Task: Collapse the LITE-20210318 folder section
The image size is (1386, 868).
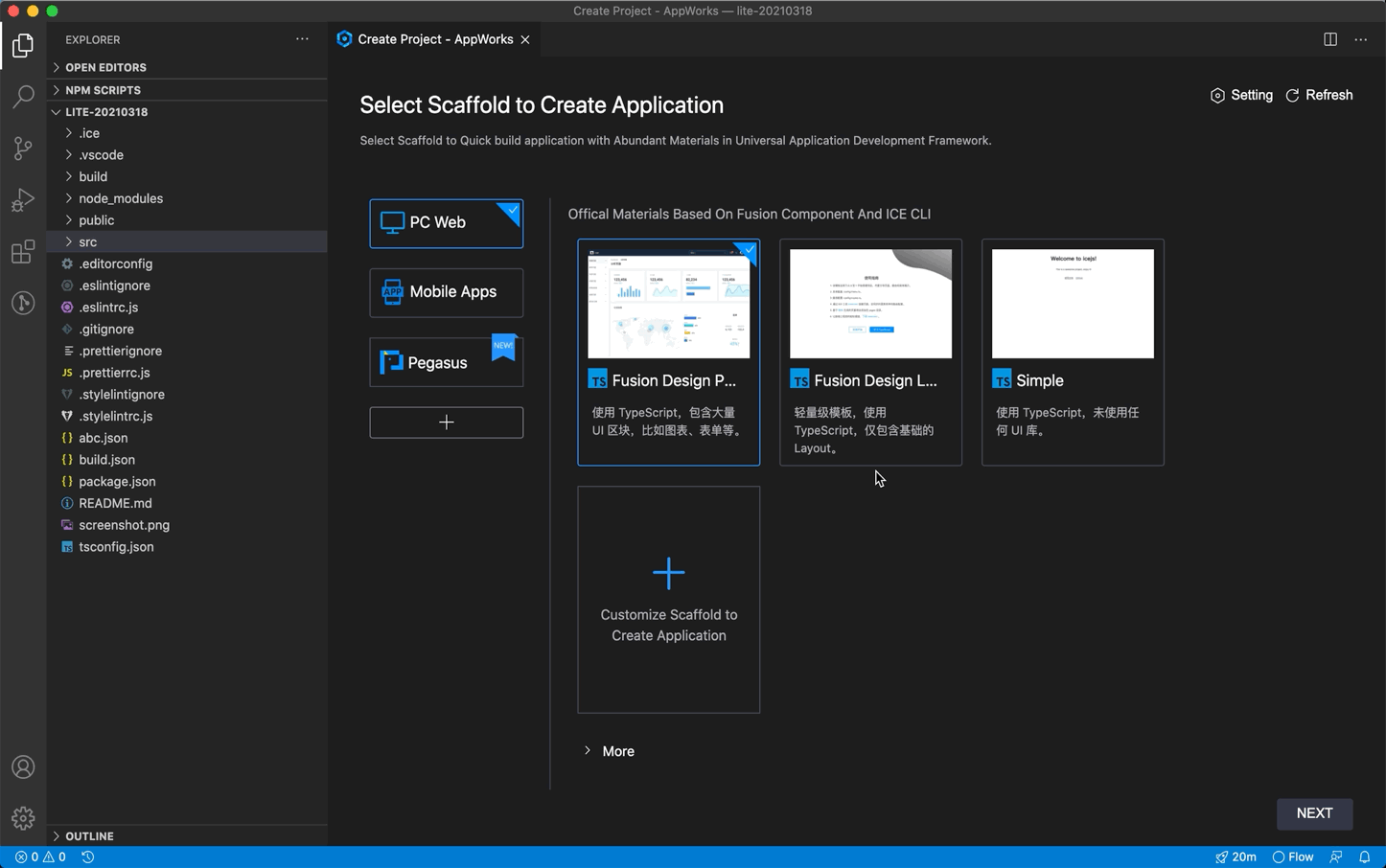Action: [187, 112]
